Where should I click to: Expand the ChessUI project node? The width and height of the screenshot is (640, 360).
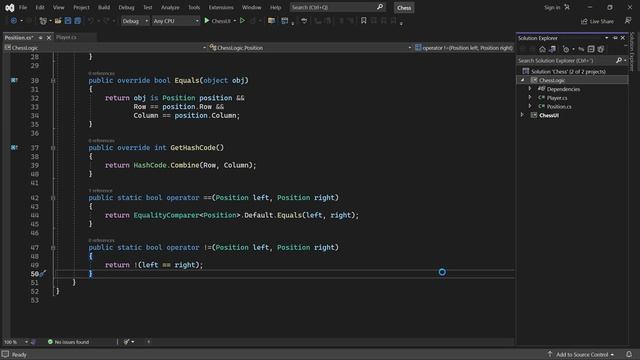[522, 115]
